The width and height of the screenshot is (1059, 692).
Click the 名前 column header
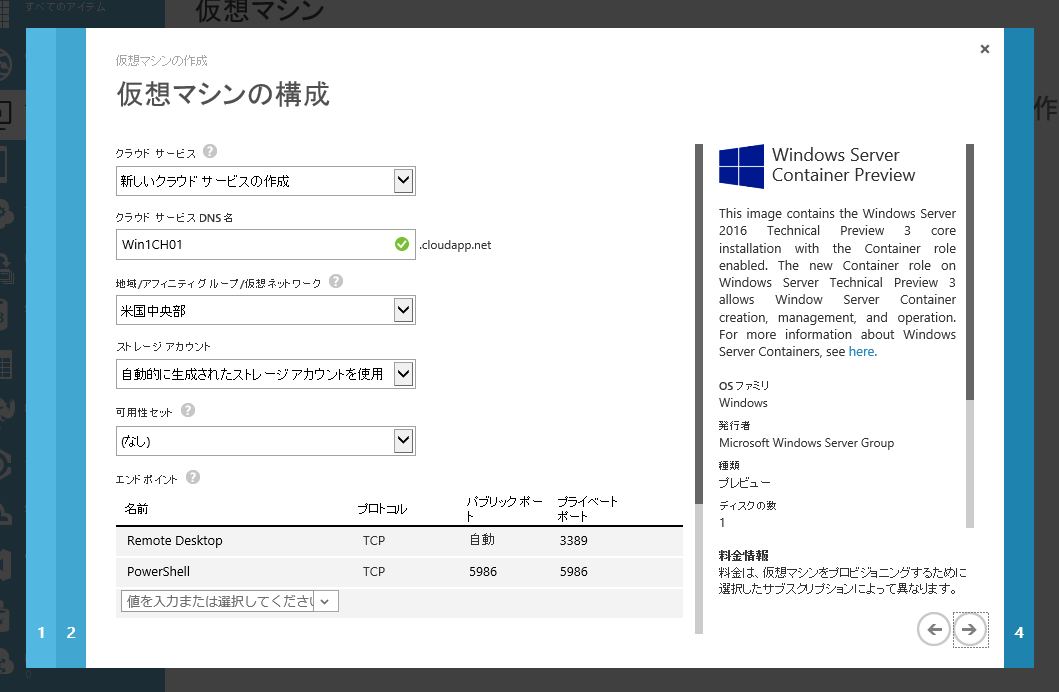(136, 508)
